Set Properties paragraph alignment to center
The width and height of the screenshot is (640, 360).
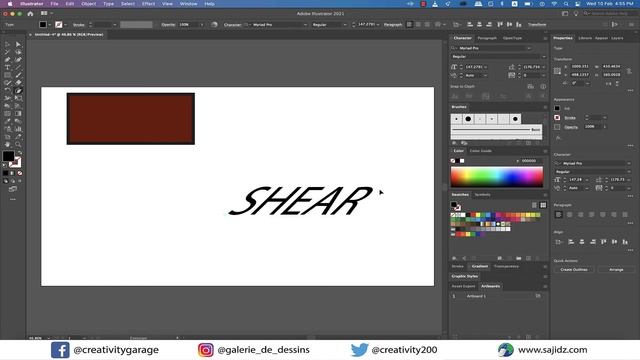[570, 215]
